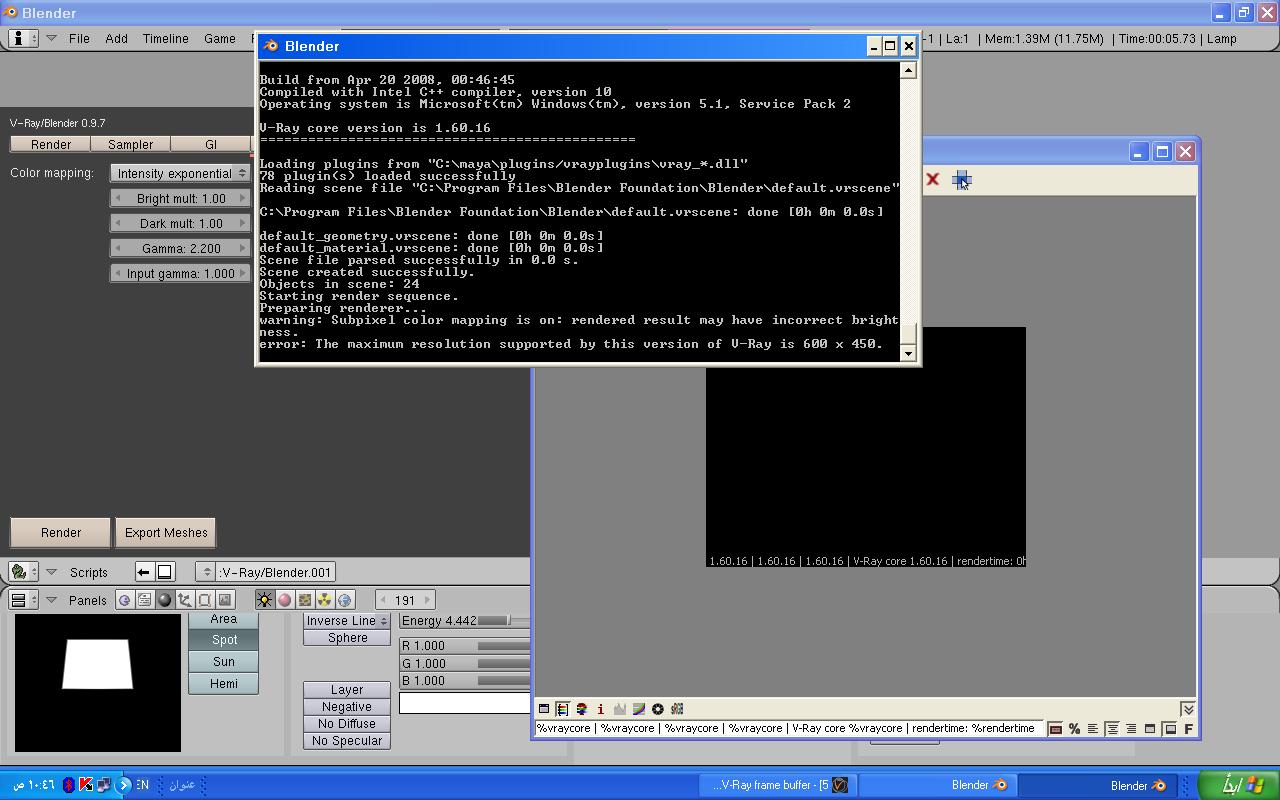Click the large Render button
This screenshot has height=800, width=1280.
click(x=61, y=533)
